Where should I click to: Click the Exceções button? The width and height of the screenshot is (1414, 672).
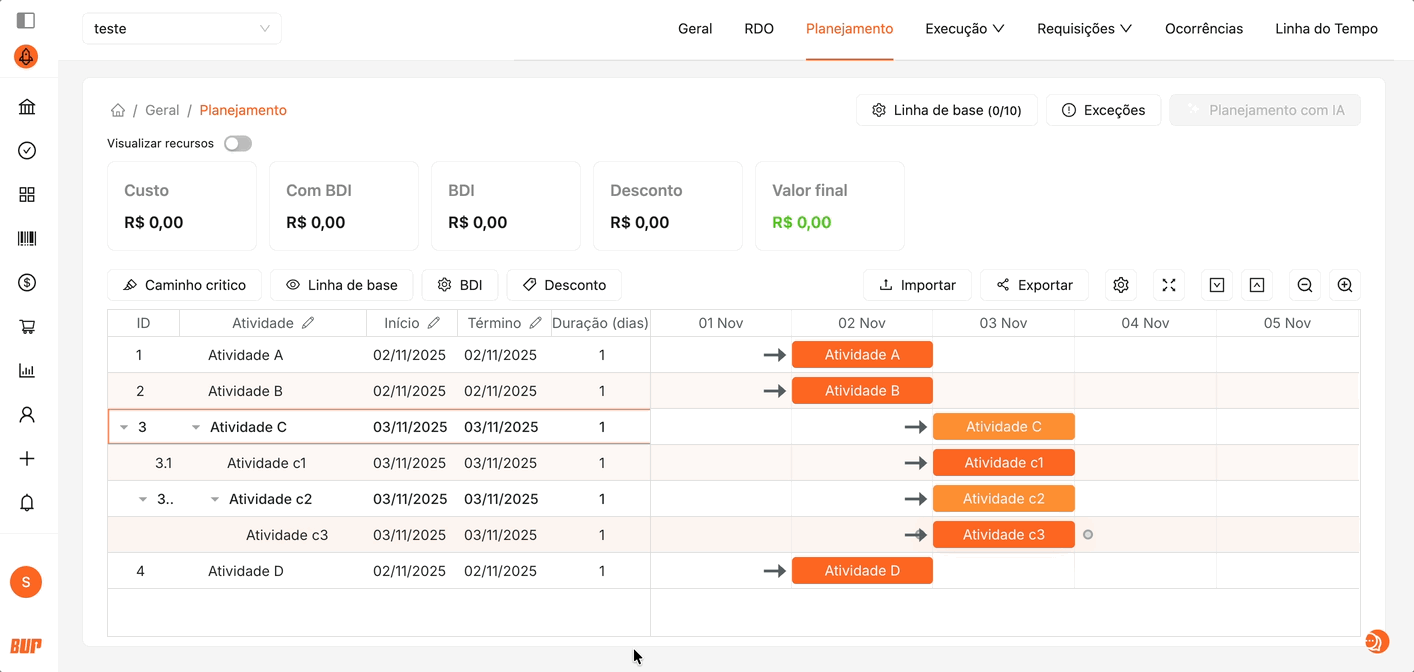(x=1103, y=110)
